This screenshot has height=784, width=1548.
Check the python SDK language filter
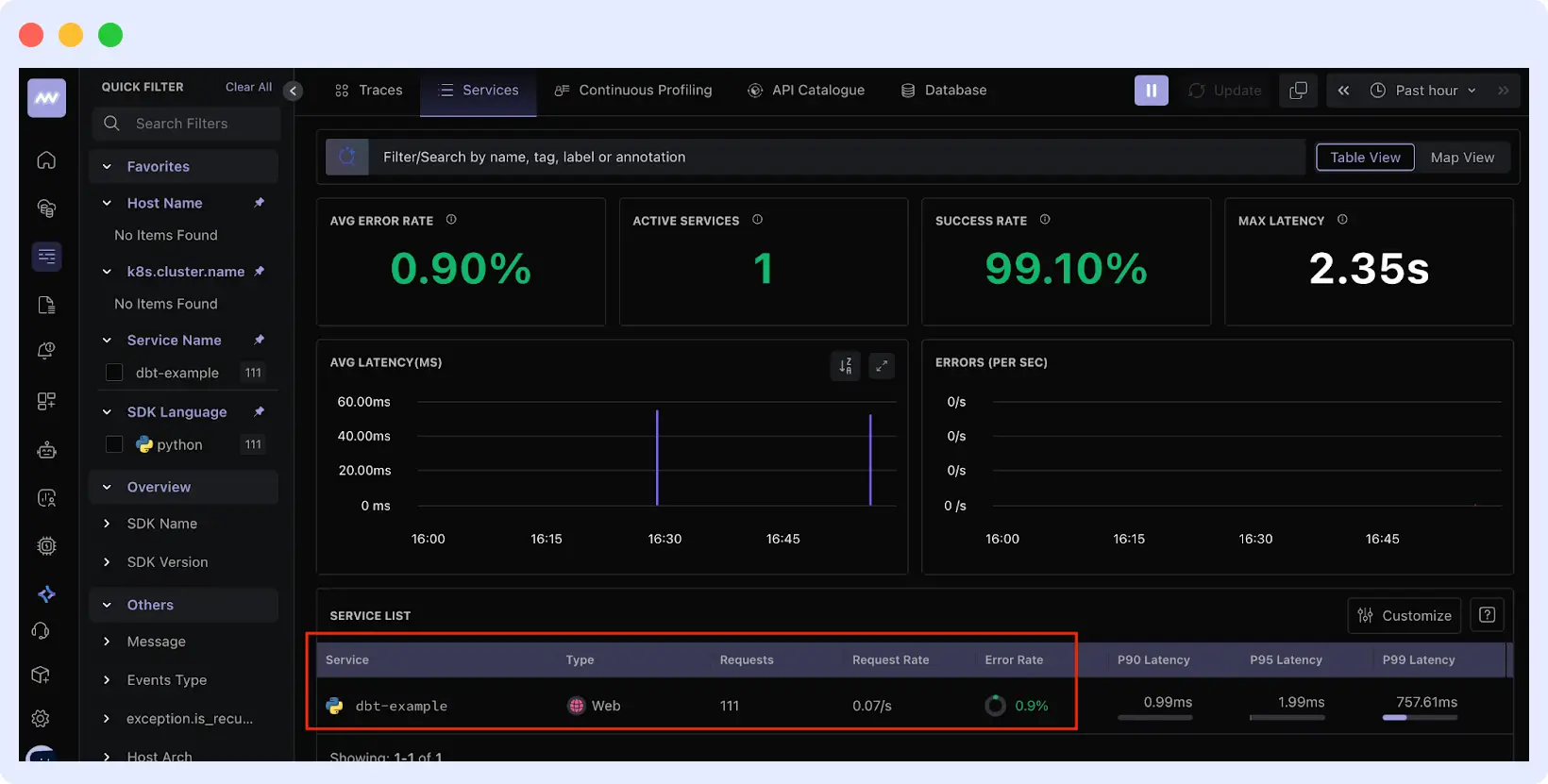(114, 444)
